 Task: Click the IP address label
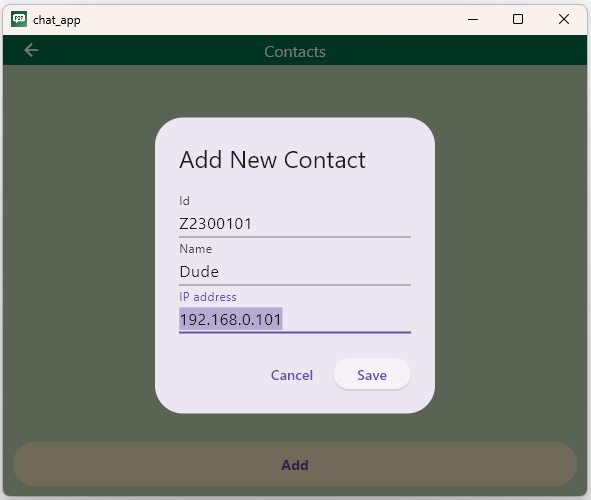(208, 297)
